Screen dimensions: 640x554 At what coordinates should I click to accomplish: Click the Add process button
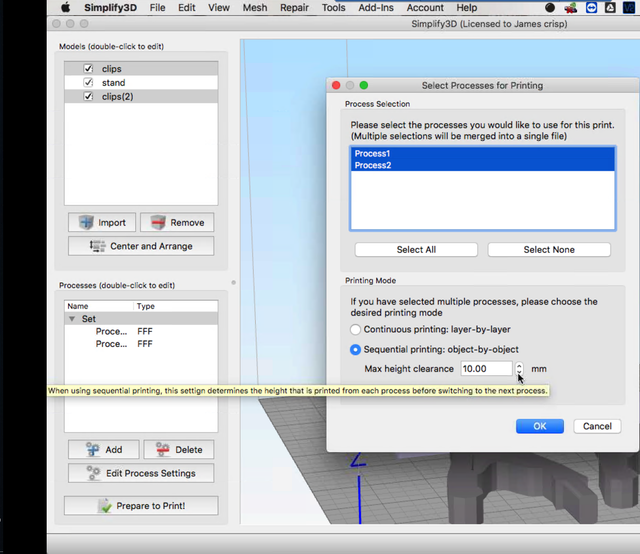[104, 449]
